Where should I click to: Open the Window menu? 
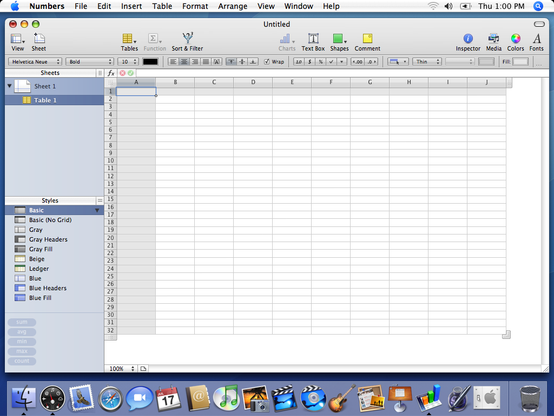pyautogui.click(x=299, y=6)
